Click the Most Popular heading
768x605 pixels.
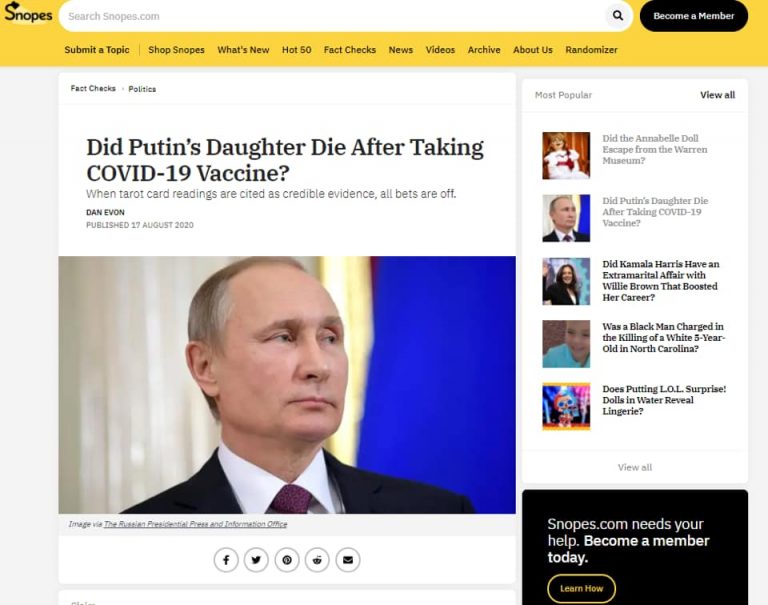pyautogui.click(x=563, y=95)
